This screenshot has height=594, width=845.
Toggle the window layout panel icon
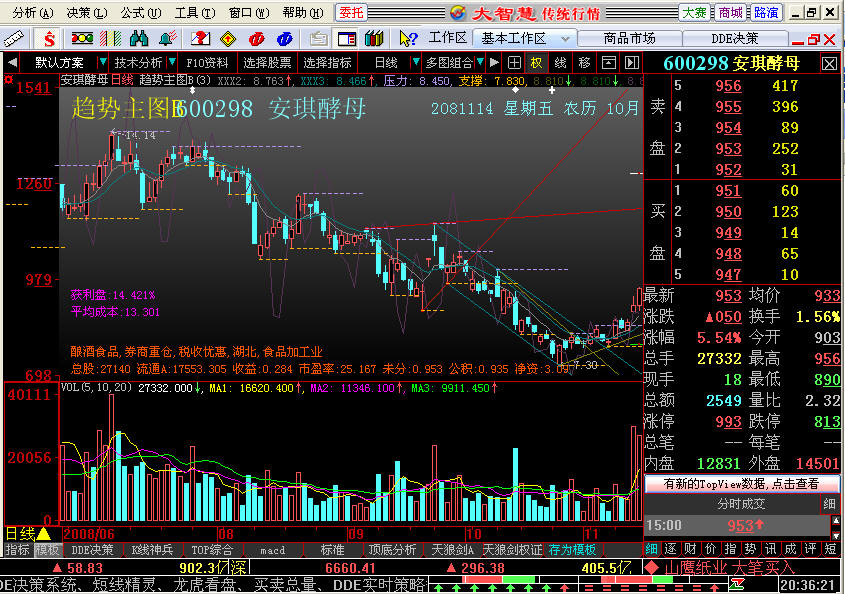pos(347,38)
